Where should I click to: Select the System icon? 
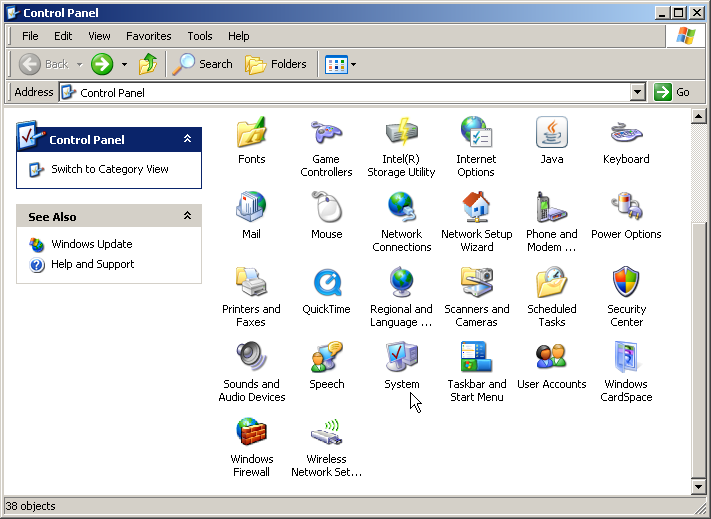401,357
